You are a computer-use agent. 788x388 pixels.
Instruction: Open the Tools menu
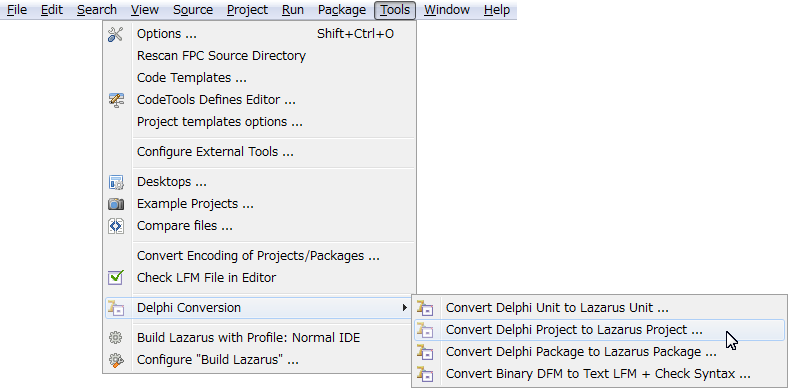coord(395,10)
